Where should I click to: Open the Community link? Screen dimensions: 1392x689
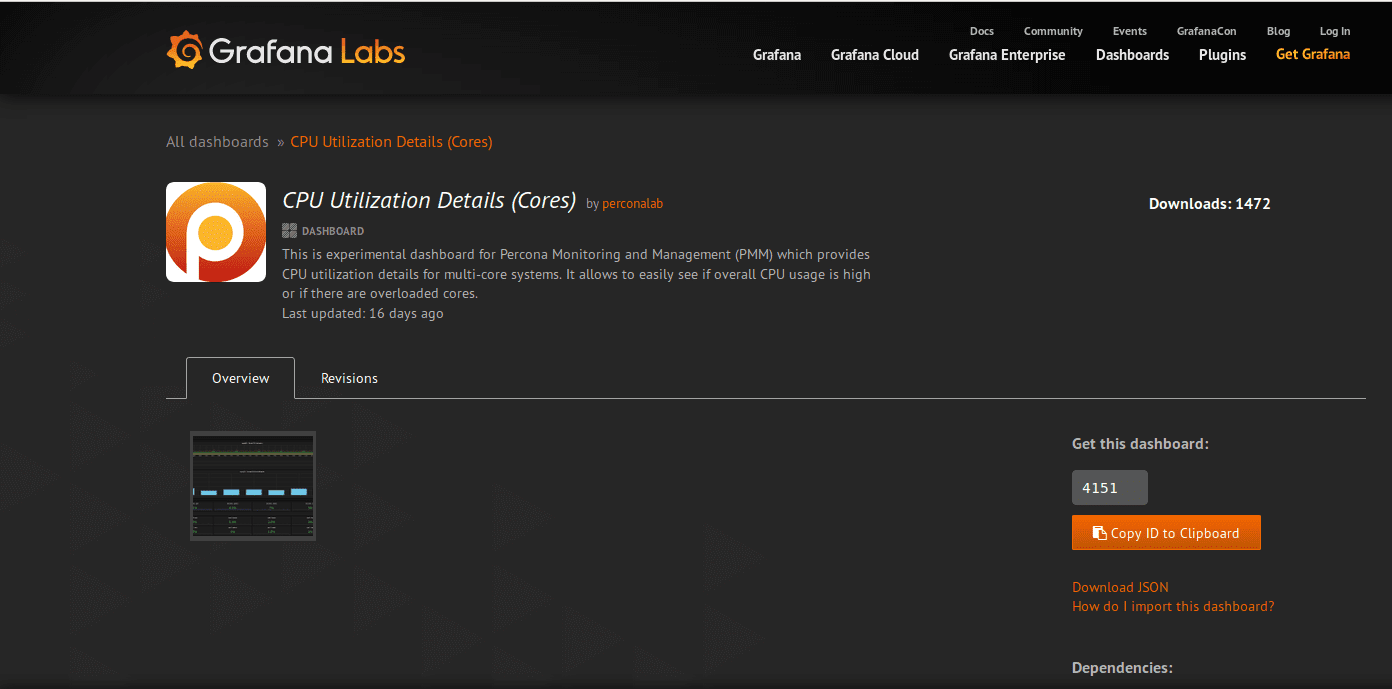(1053, 31)
